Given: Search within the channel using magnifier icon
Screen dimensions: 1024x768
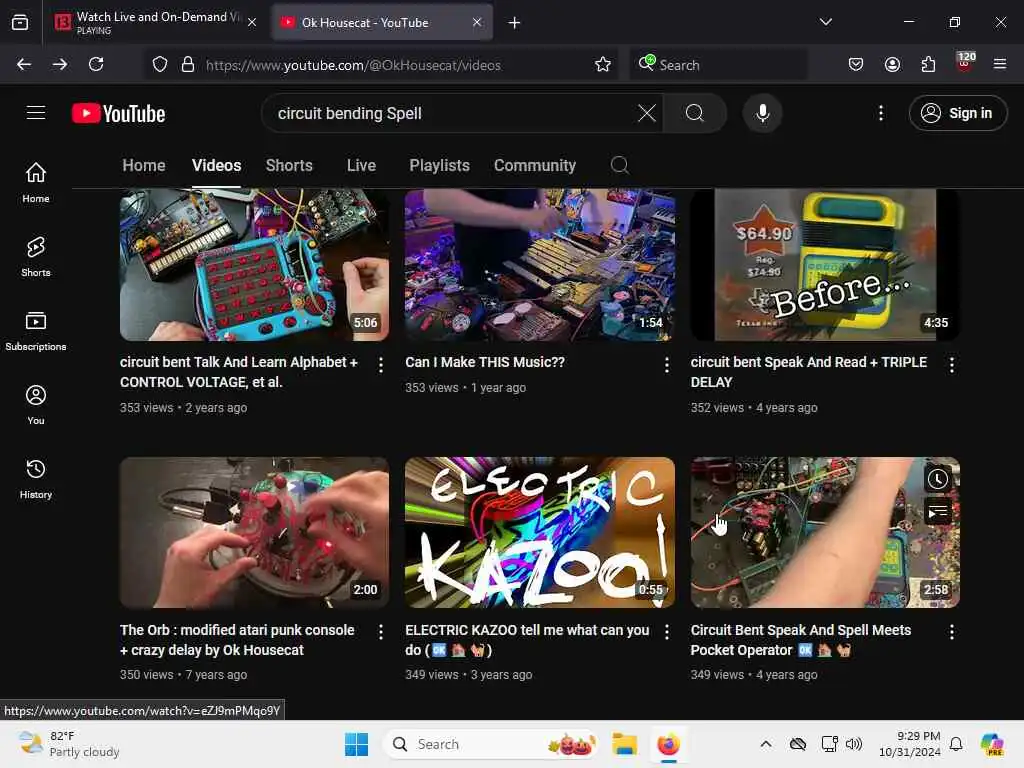Looking at the screenshot, I should click(x=620, y=165).
